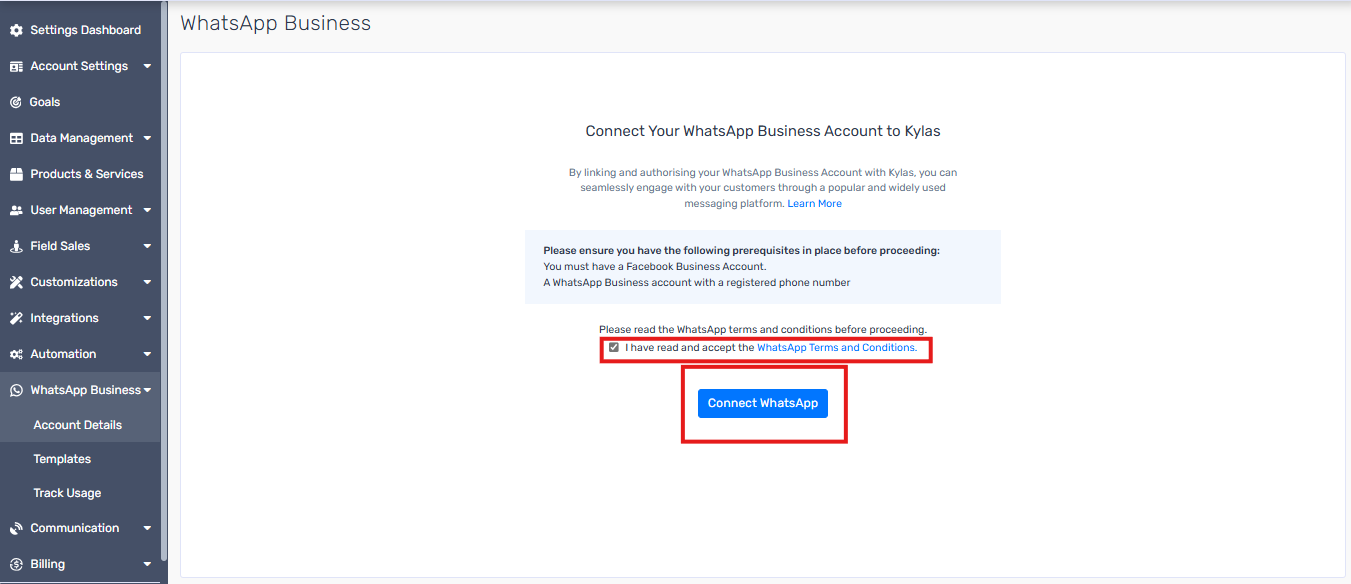Click the Field Sales icon in sidebar
This screenshot has height=584, width=1351.
(16, 246)
